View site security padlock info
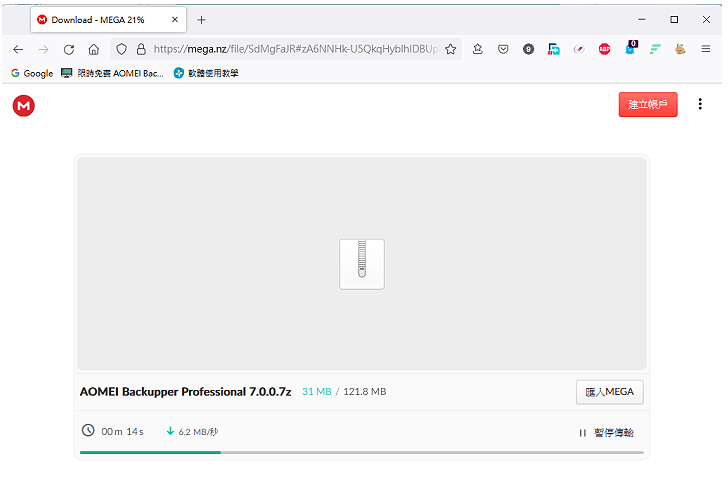728x485 pixels. pyautogui.click(x=141, y=49)
